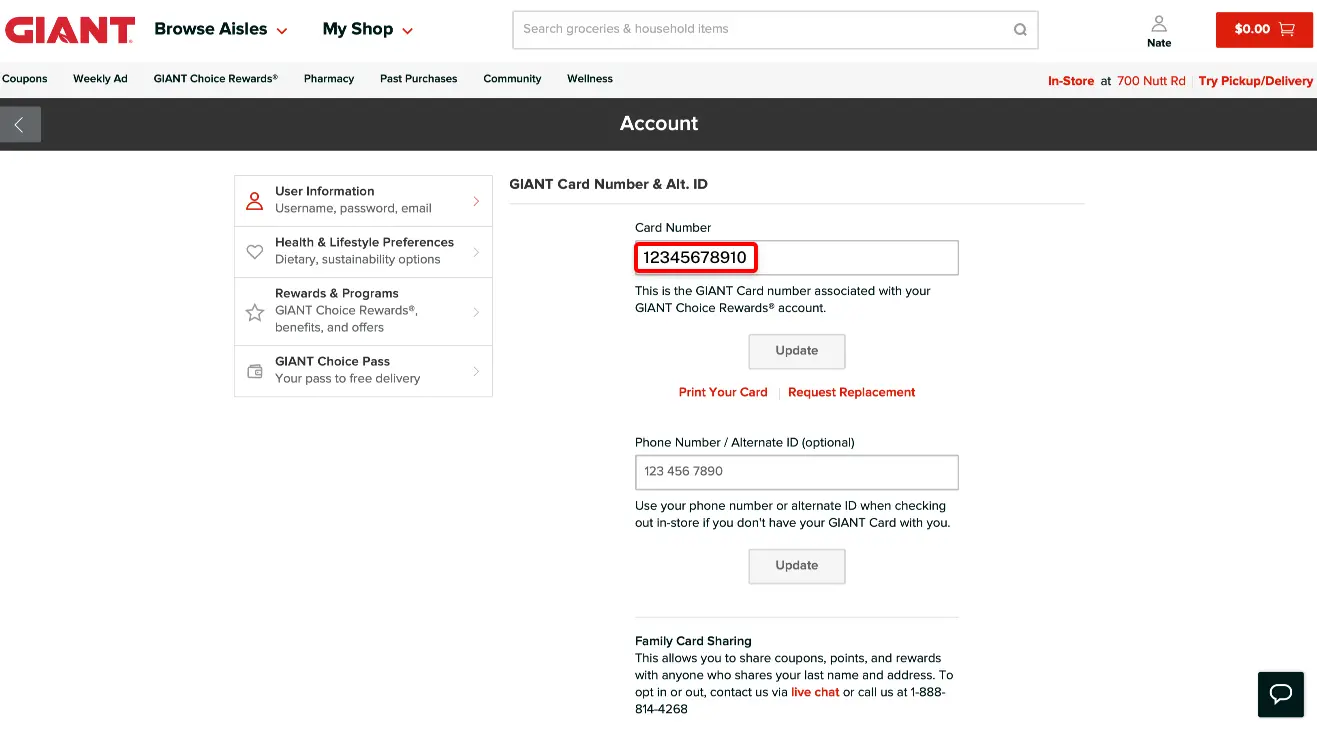Click Try Pickup/Delivery link
Screen dimensions: 1317x740
[x=1256, y=81]
